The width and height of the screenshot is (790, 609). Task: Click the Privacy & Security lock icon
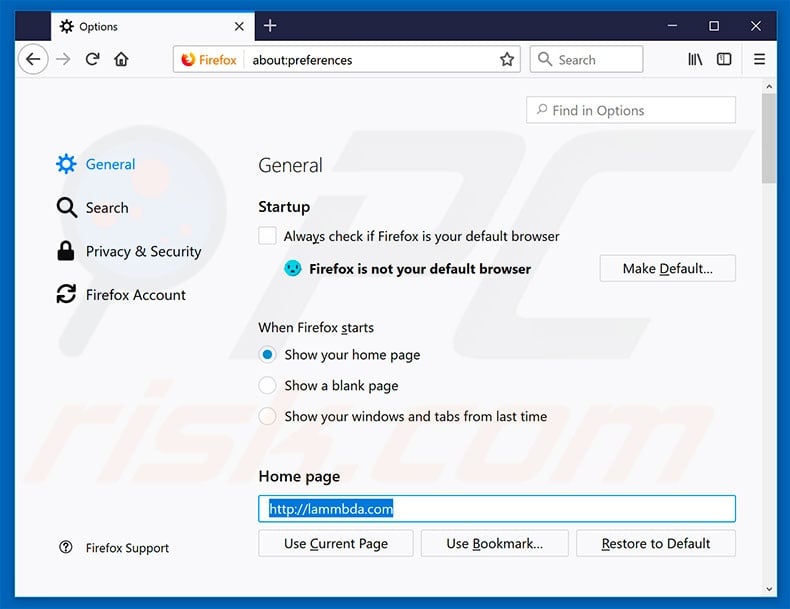(65, 251)
